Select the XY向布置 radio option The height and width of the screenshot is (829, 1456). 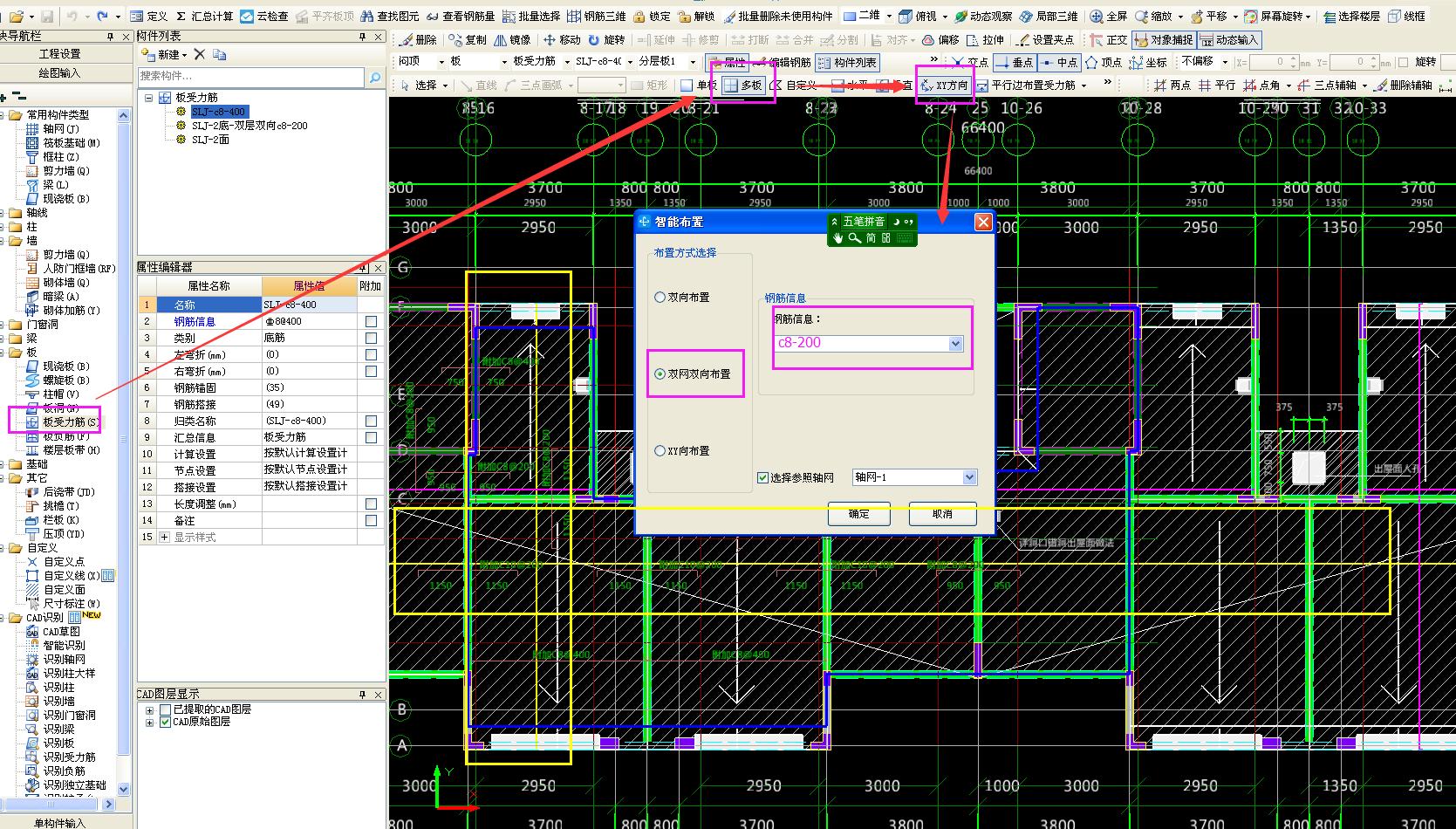[660, 451]
